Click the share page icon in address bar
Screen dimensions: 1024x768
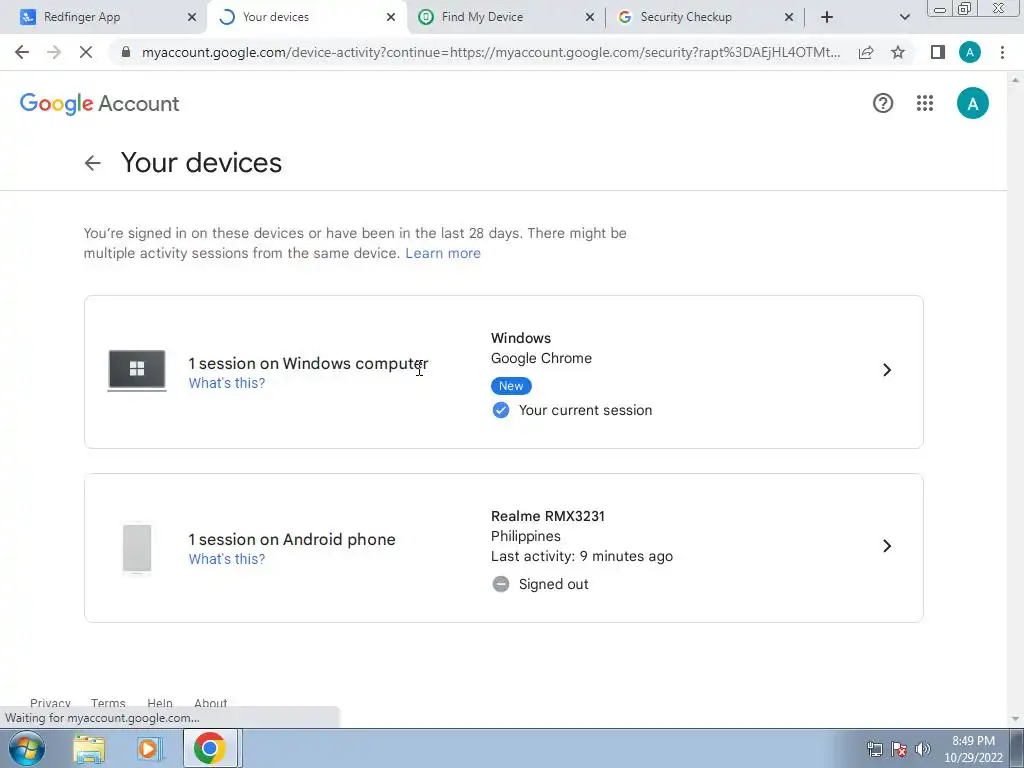(x=866, y=52)
